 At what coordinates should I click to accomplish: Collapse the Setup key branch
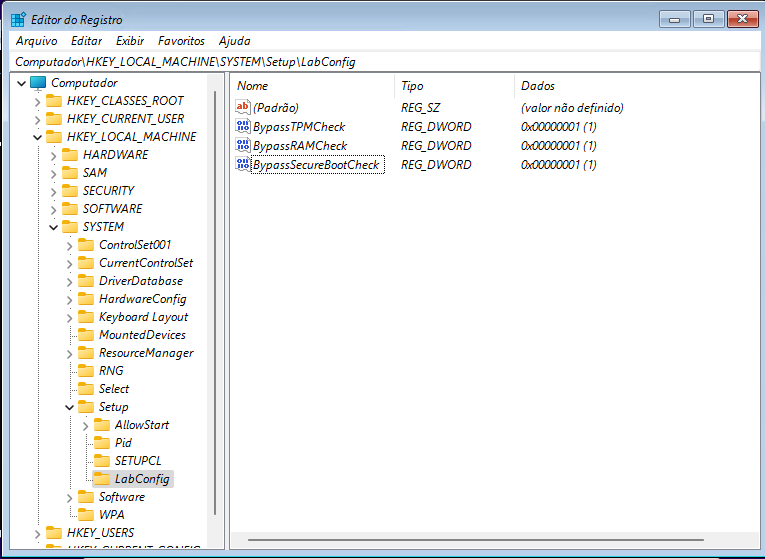pos(70,407)
